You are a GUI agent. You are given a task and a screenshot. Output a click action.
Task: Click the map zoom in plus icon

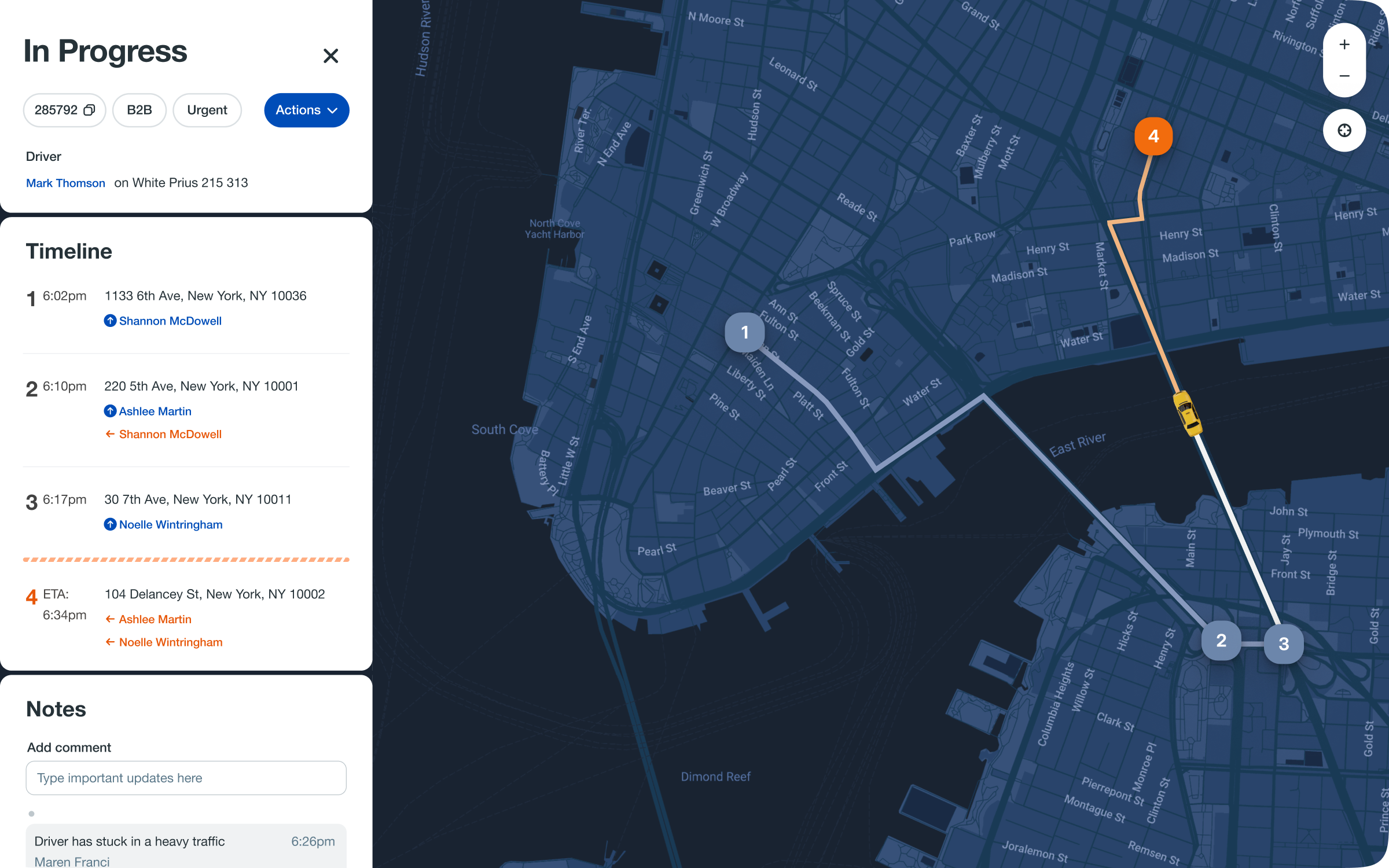(x=1344, y=45)
